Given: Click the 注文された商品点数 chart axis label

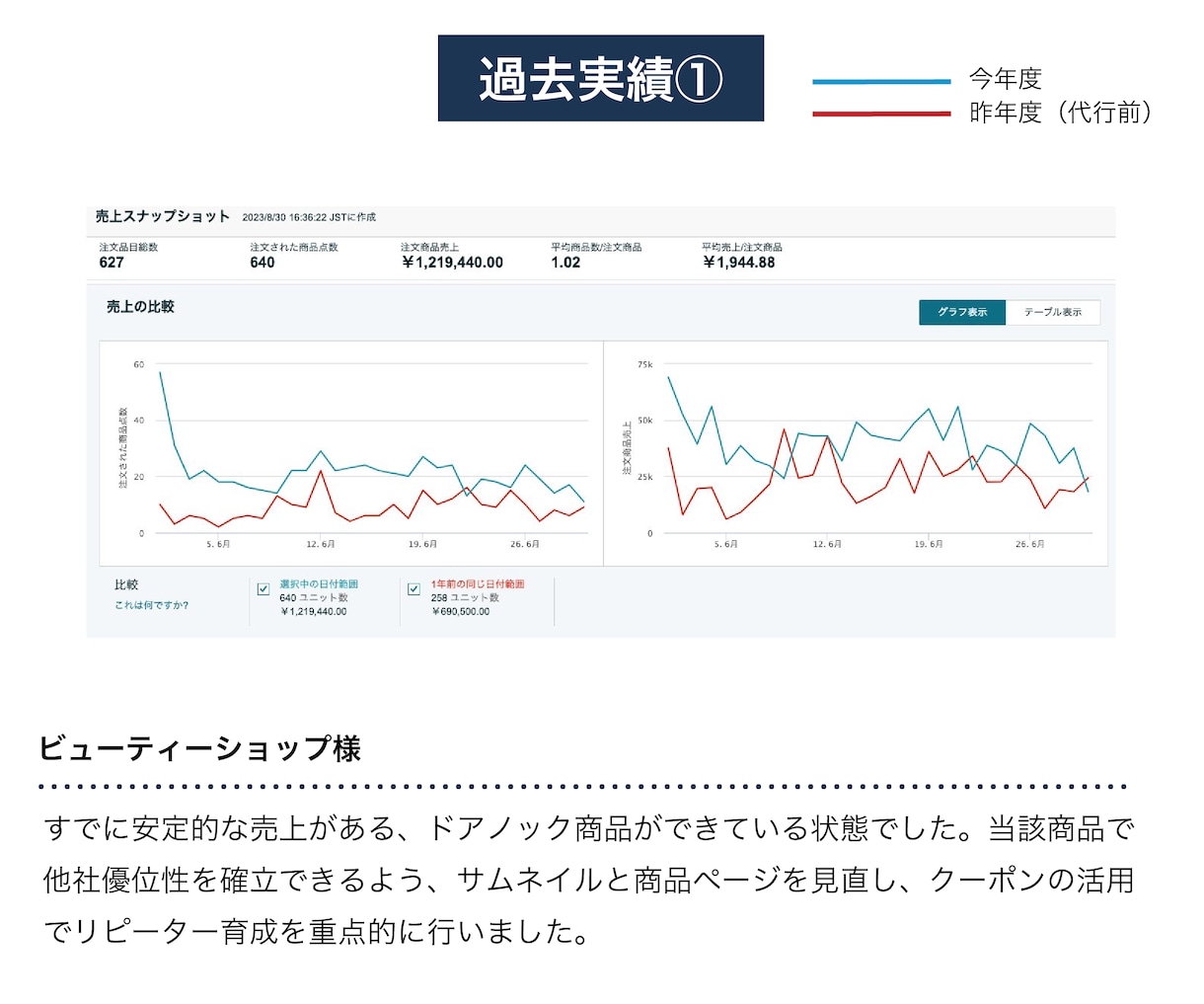Looking at the screenshot, I should click(x=123, y=447).
